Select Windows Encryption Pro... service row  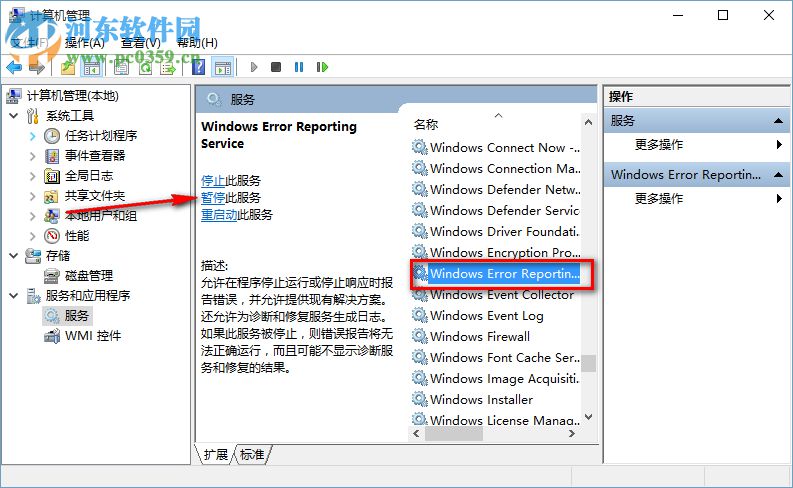pyautogui.click(x=496, y=252)
